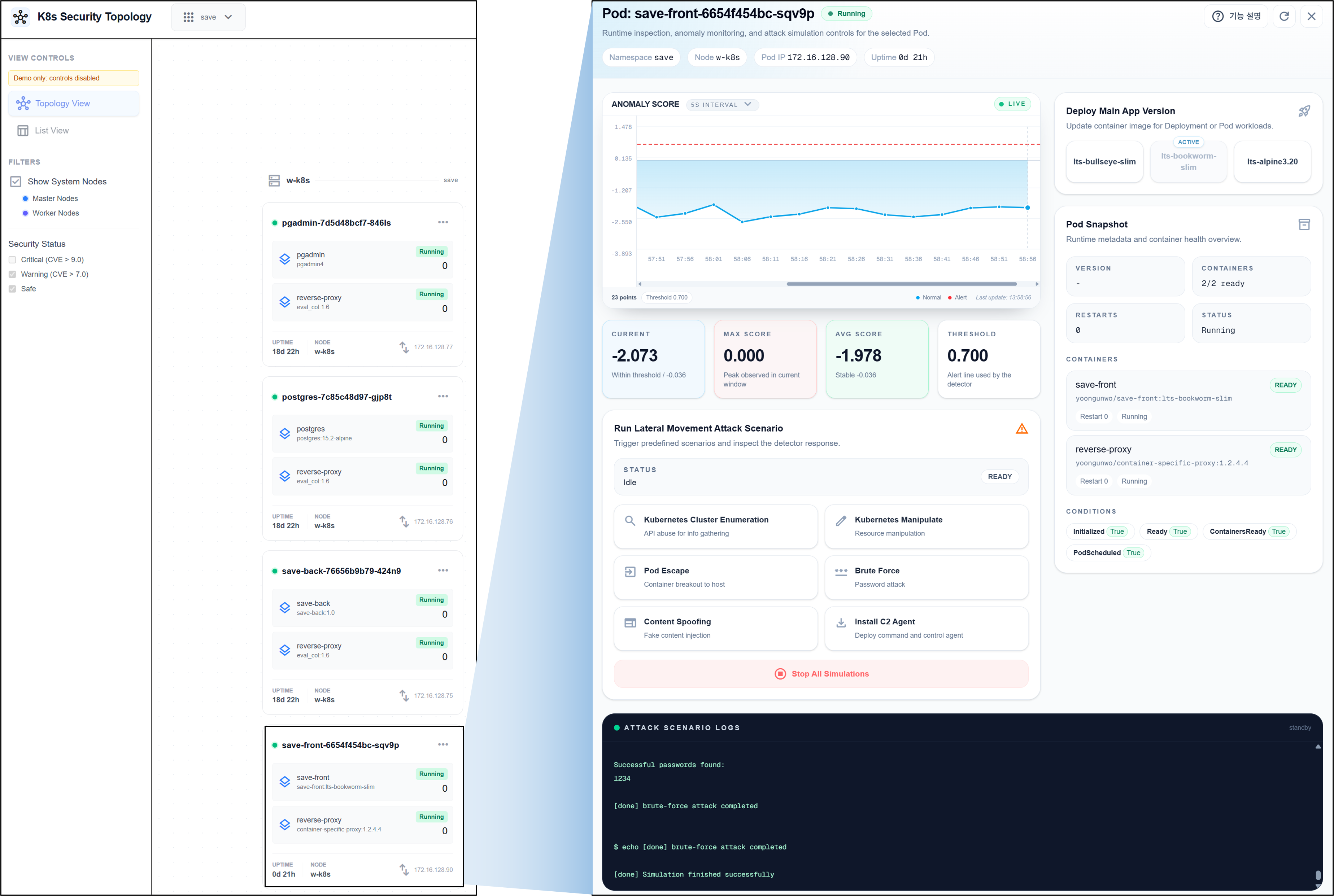Open the save-back pod three-dot menu
The image size is (1334, 896).
[443, 570]
